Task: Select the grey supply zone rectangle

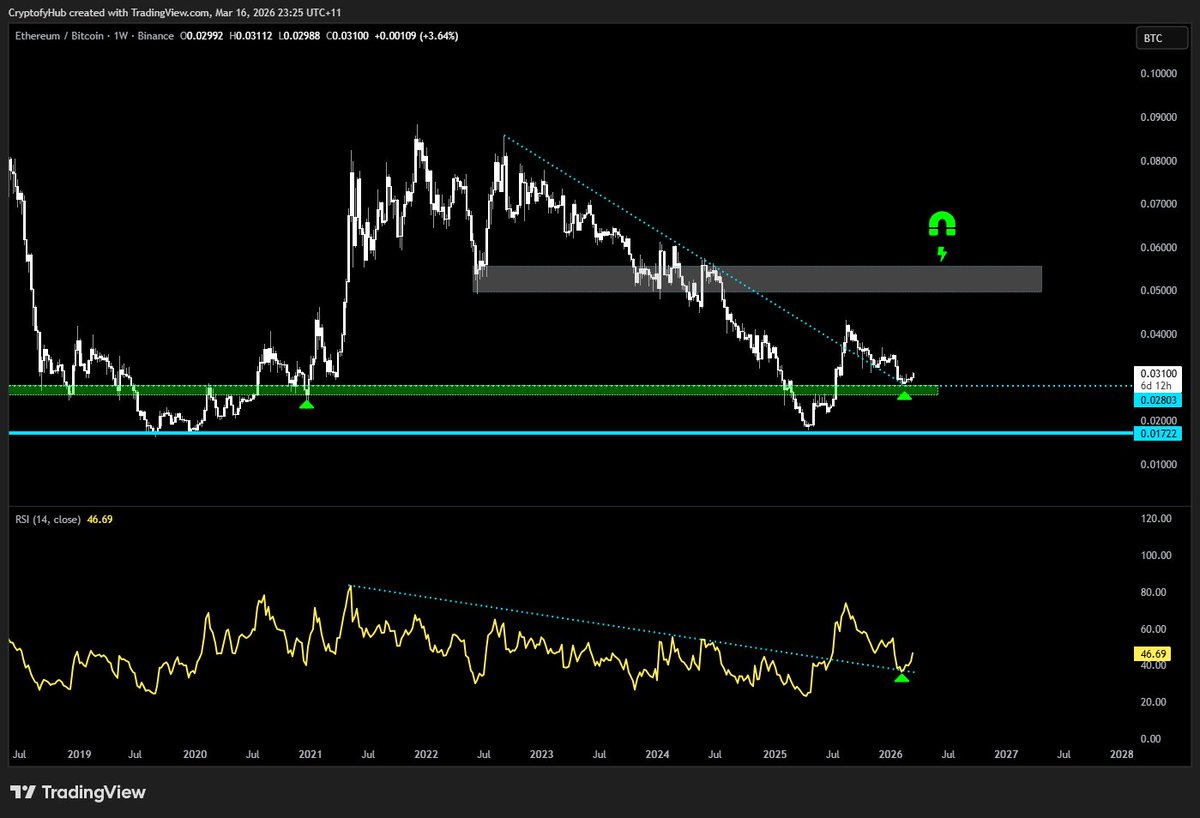Action: pyautogui.click(x=758, y=279)
